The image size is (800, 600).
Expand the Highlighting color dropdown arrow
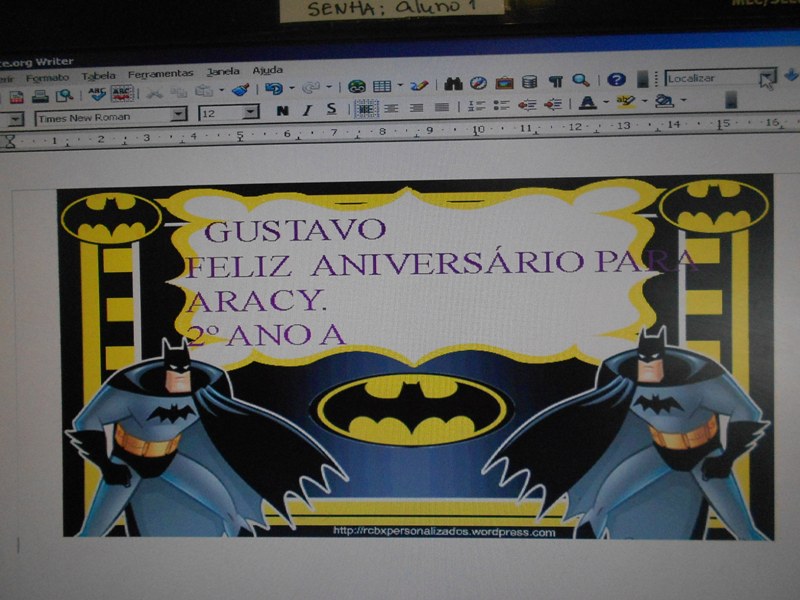point(644,101)
